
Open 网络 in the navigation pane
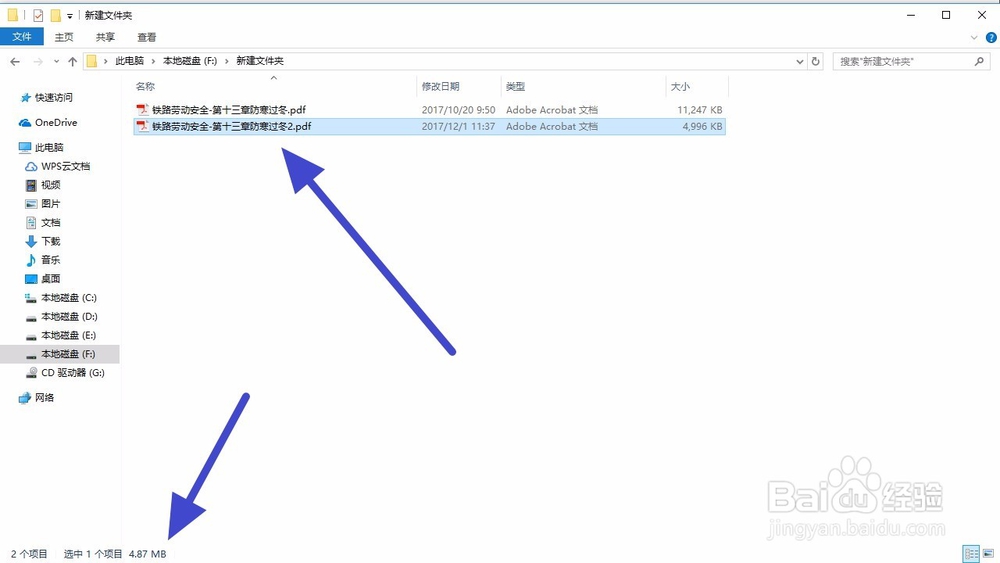click(45, 398)
